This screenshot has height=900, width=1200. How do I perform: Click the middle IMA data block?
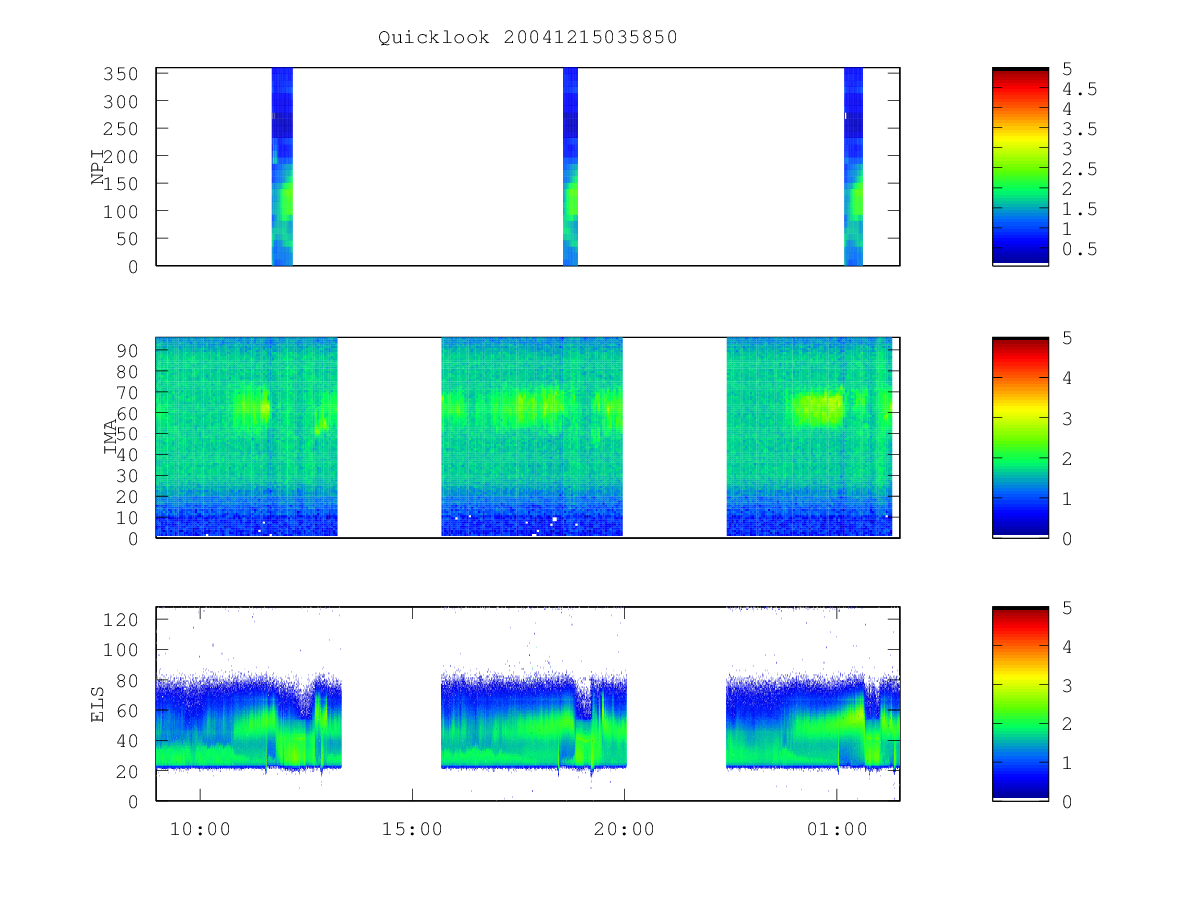(532, 437)
